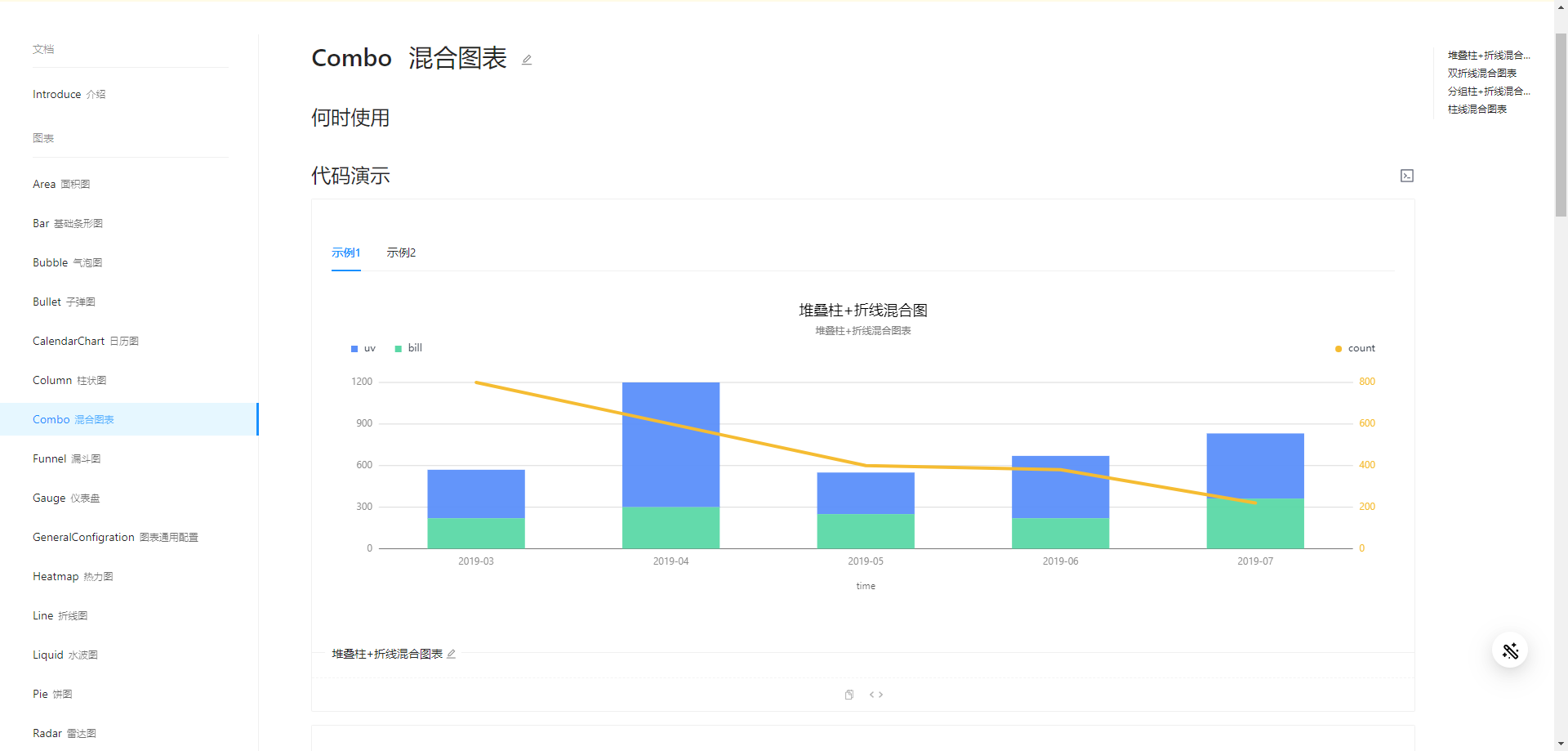Click the yellow line at the 2019-05 point
Viewport: 1568px width, 751px height.
(x=866, y=464)
